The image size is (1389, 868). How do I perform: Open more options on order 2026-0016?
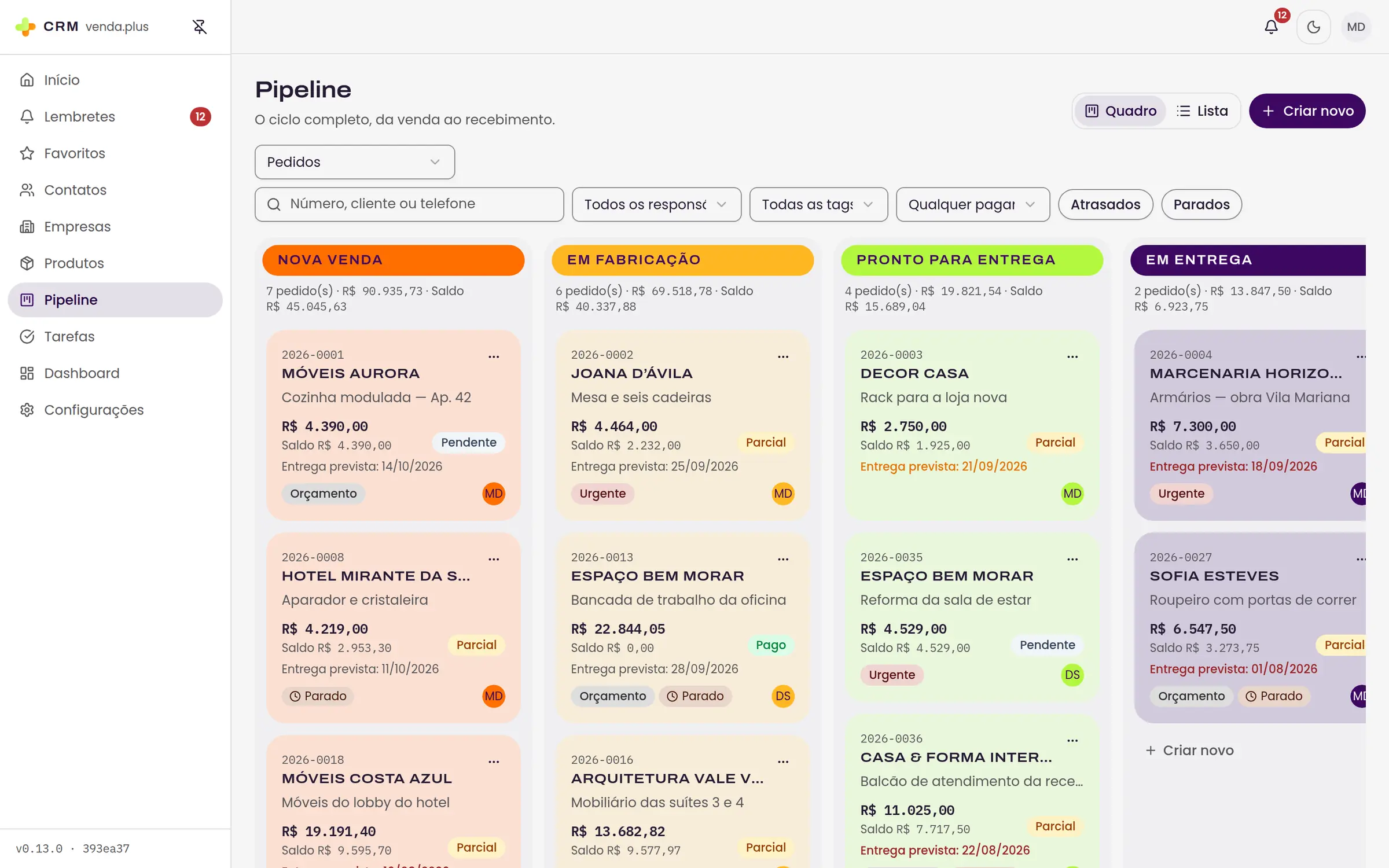click(x=783, y=762)
